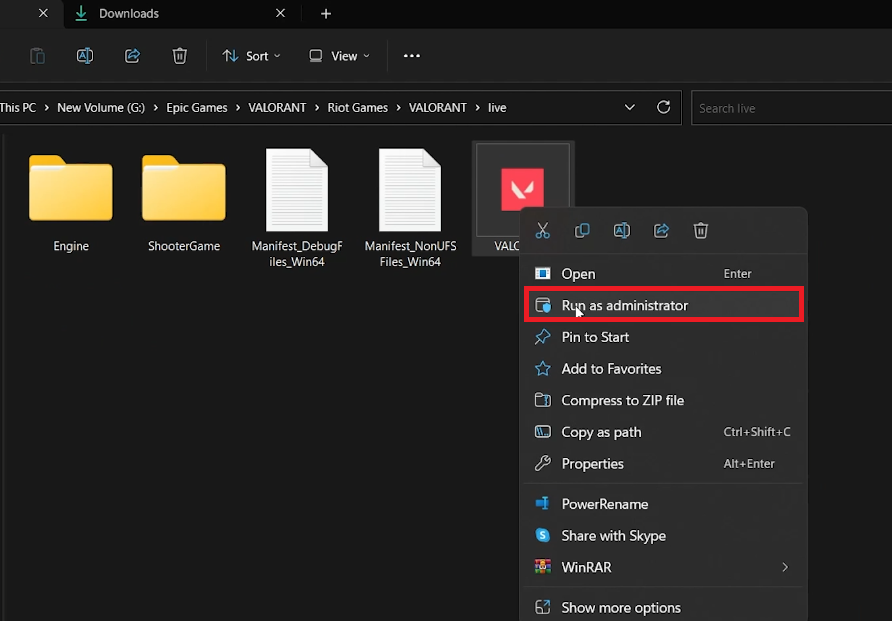
Task: Expand the address bar history chevron
Action: pyautogui.click(x=629, y=107)
